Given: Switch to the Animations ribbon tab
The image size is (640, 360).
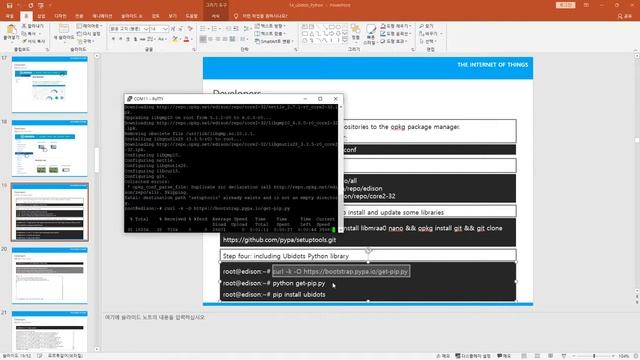Looking at the screenshot, I should pyautogui.click(x=102, y=16).
